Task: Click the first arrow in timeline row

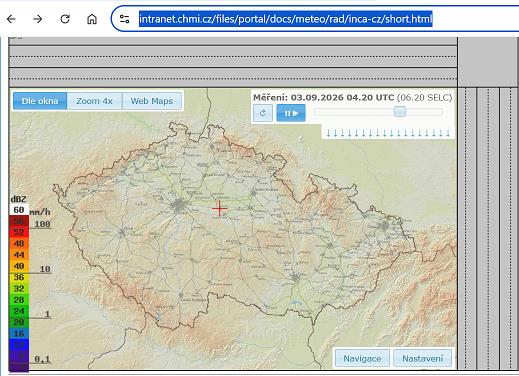Action: pos(328,133)
